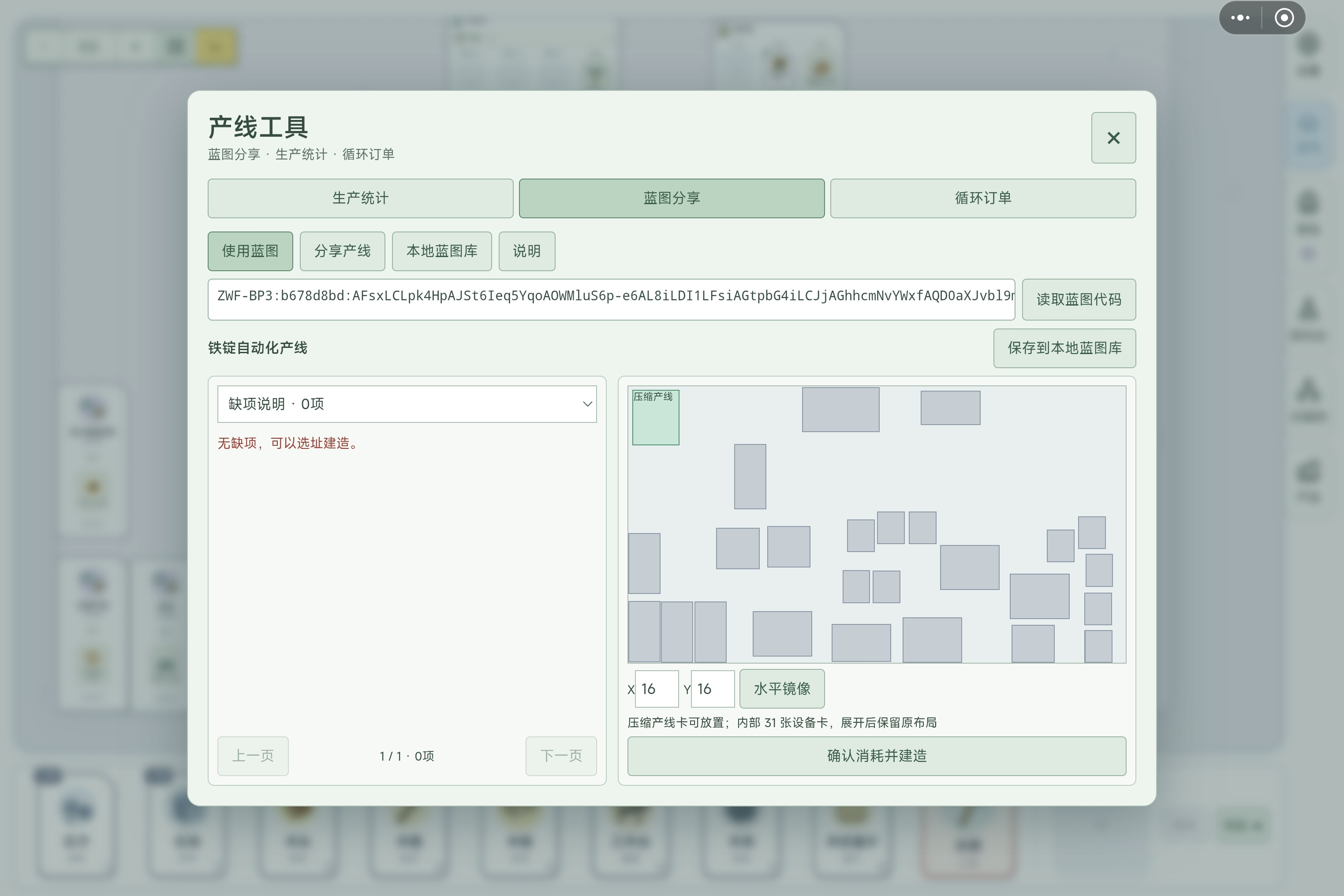Click 确认消耗并建造 button

point(877,756)
